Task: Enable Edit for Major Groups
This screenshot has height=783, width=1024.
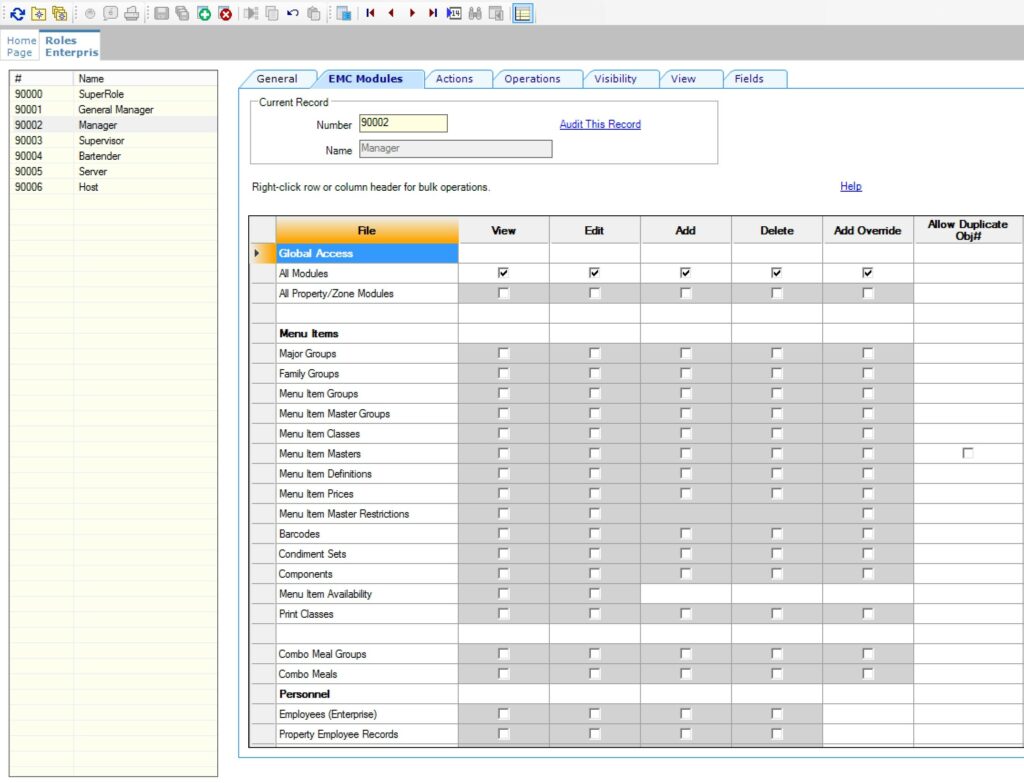Action: pyautogui.click(x=594, y=353)
